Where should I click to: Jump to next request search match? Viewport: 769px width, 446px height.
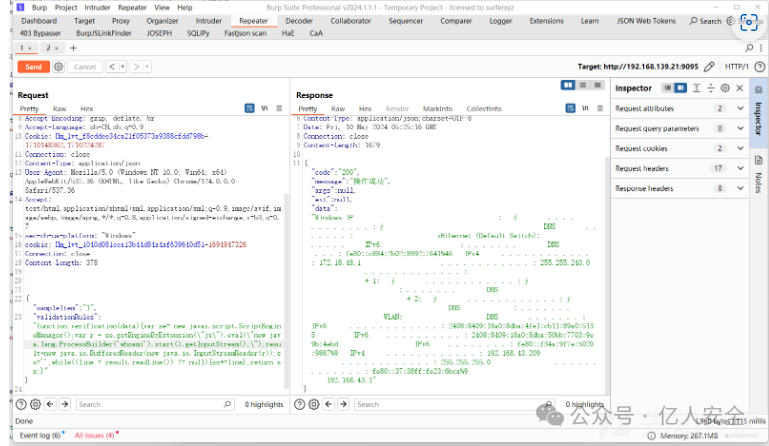[x=65, y=404]
